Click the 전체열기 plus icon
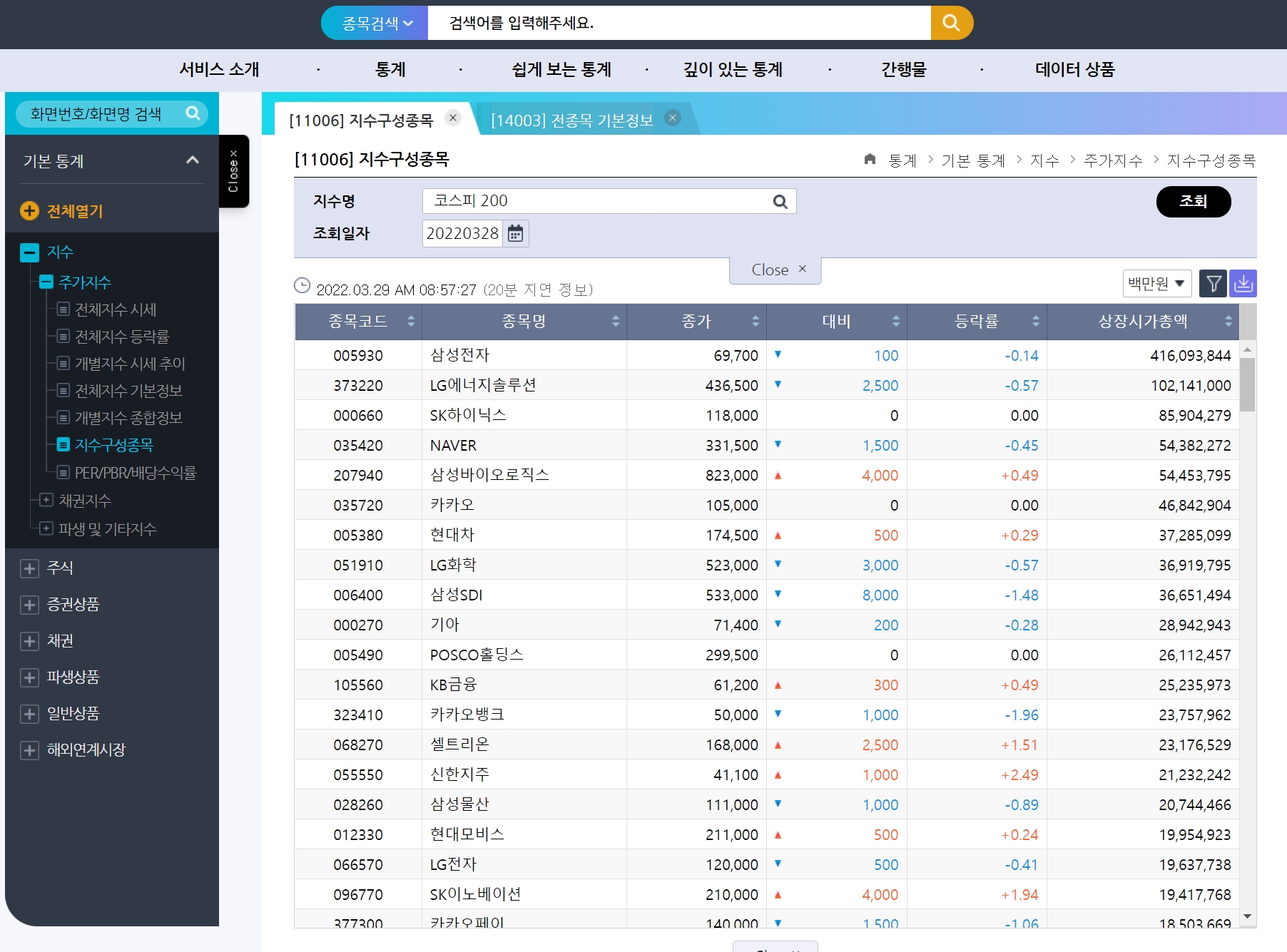 [29, 210]
